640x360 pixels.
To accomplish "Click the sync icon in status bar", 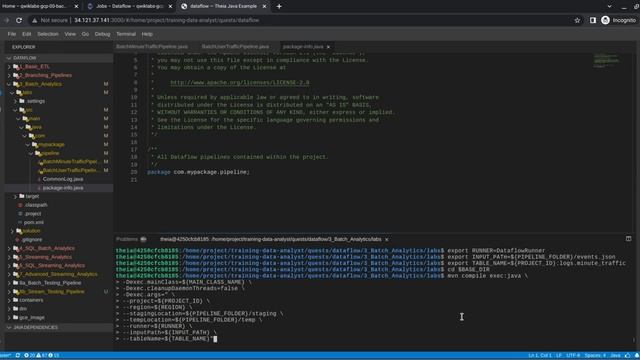I will 18,356.
